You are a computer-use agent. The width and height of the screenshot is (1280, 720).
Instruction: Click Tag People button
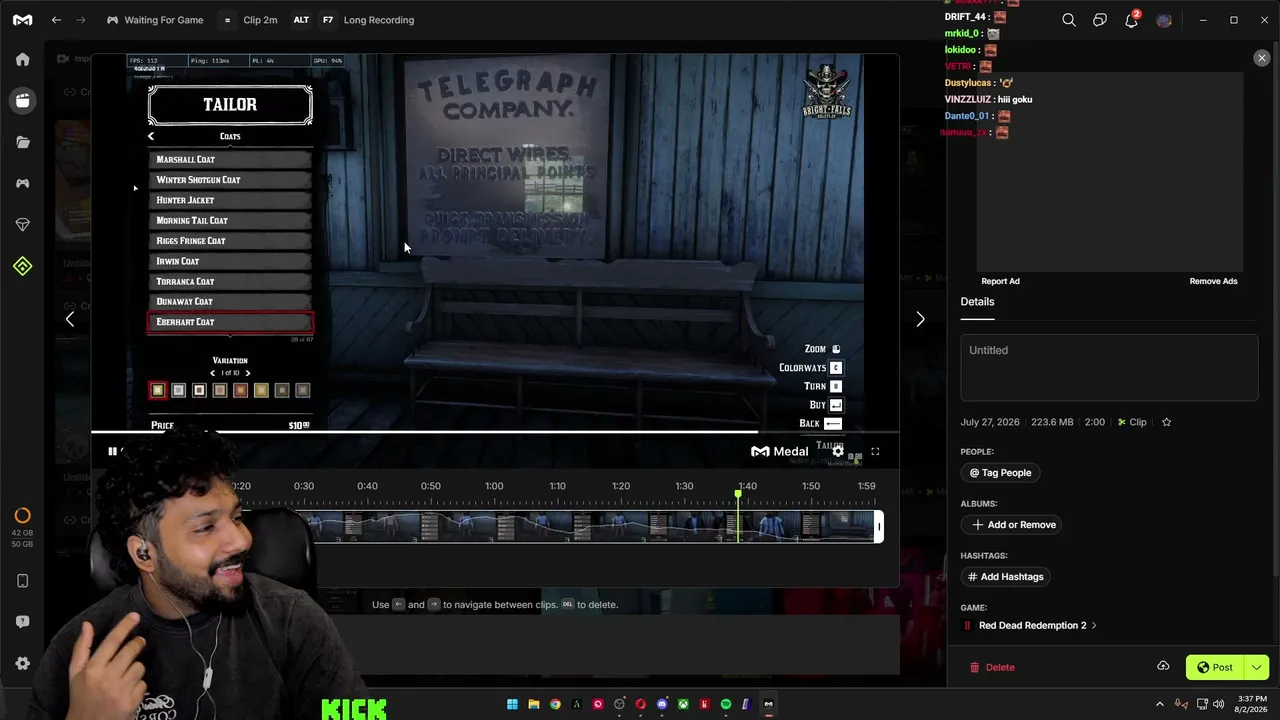[x=1000, y=473]
